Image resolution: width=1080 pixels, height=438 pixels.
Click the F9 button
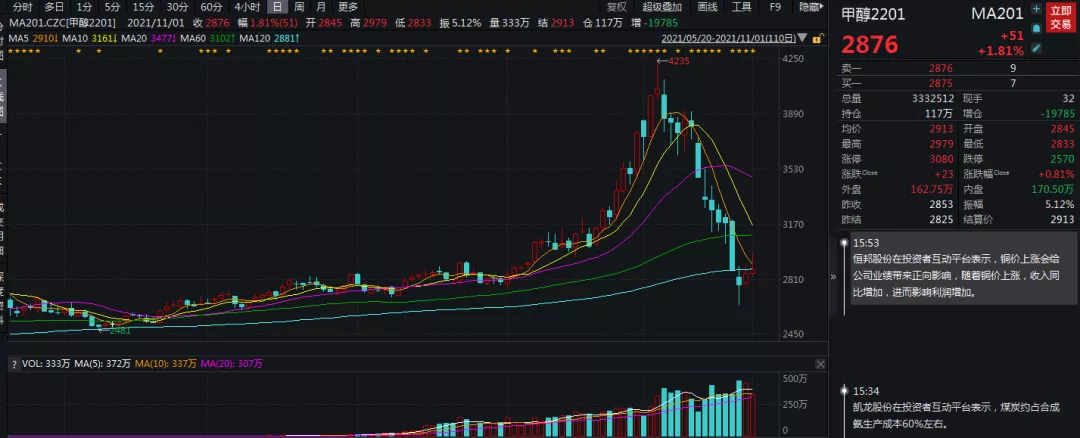(x=775, y=8)
